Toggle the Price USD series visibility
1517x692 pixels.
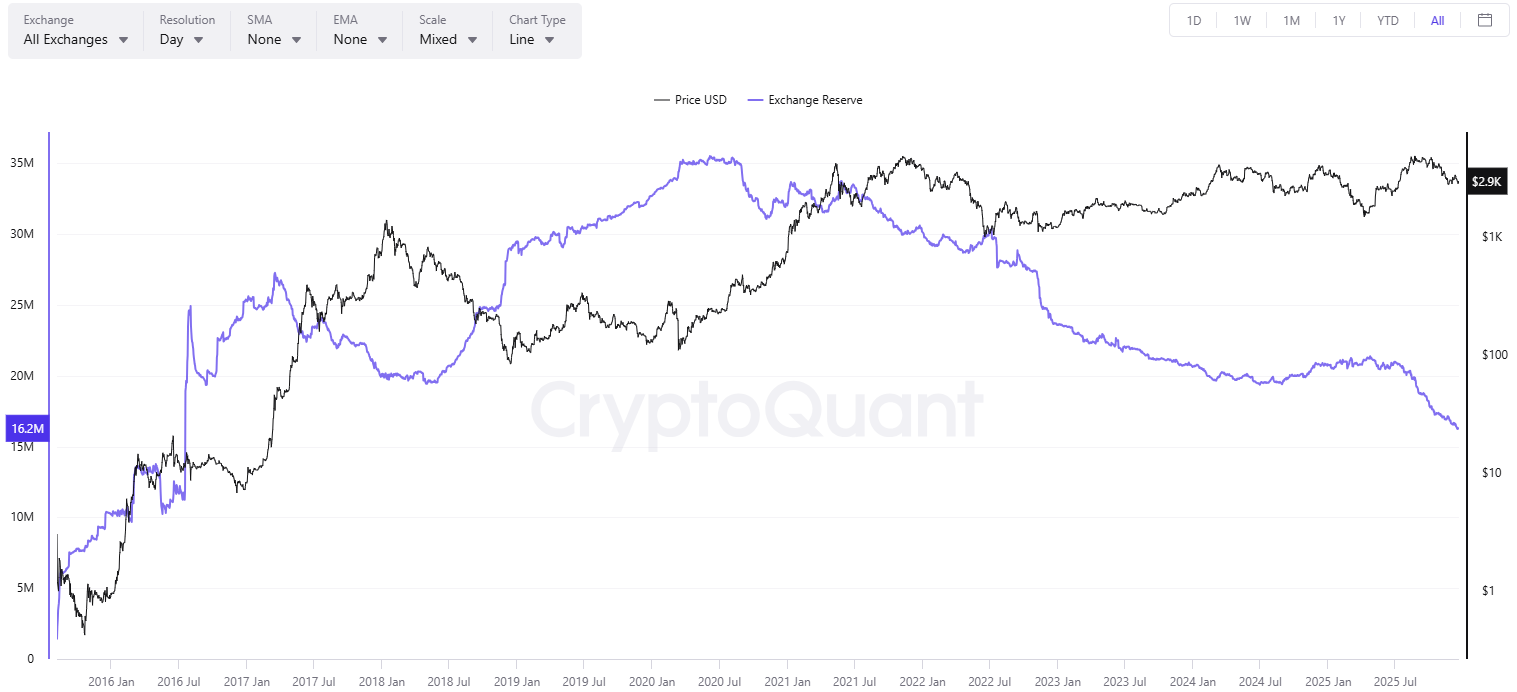pos(690,99)
